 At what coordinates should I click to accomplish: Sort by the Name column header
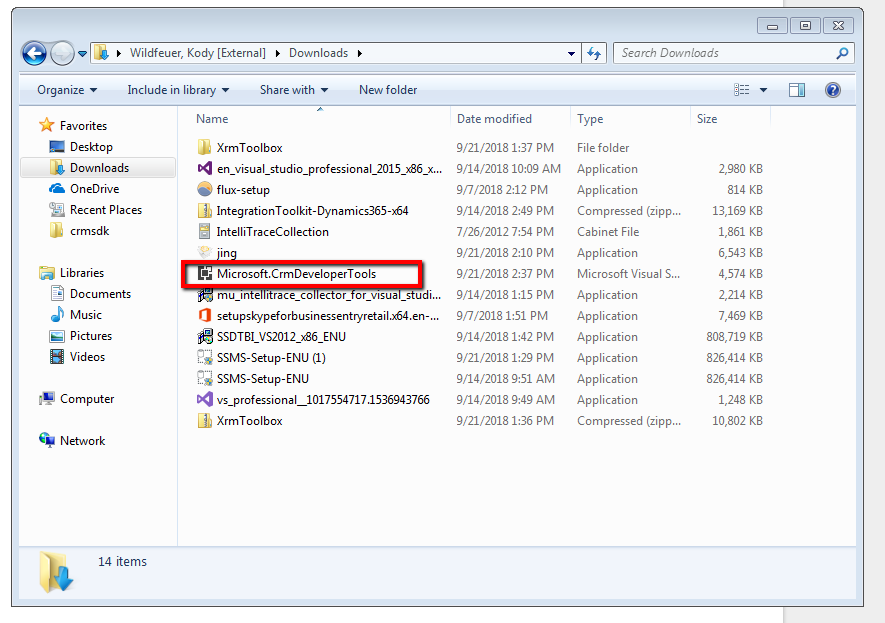pos(212,119)
